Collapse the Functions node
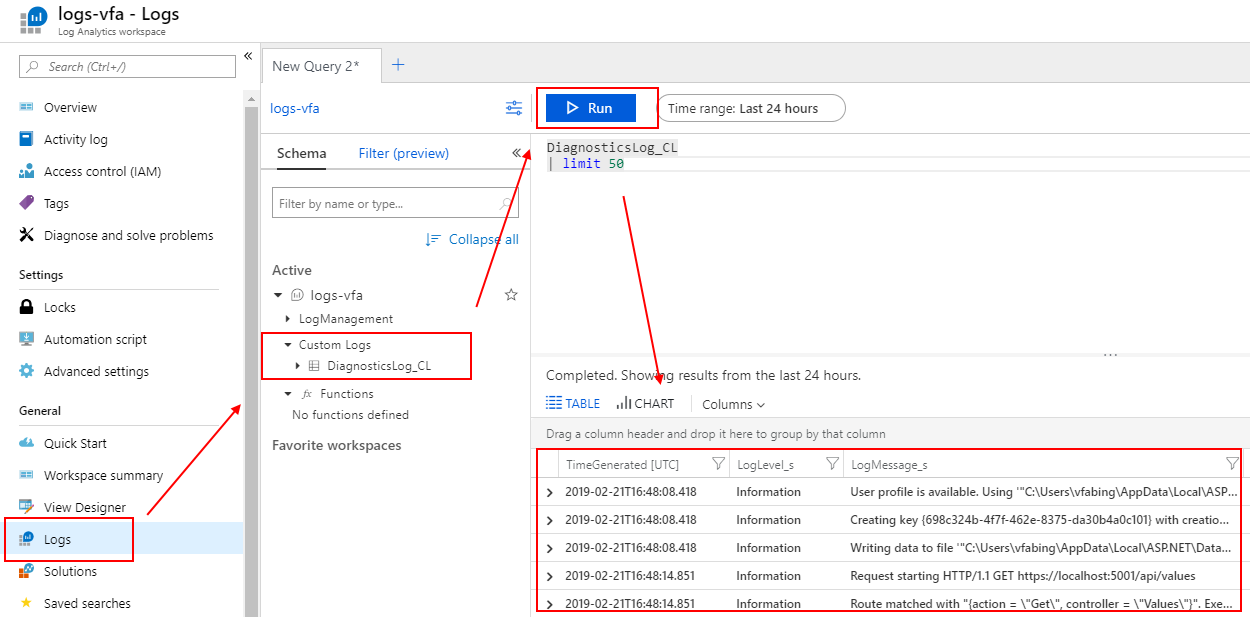 (x=288, y=394)
